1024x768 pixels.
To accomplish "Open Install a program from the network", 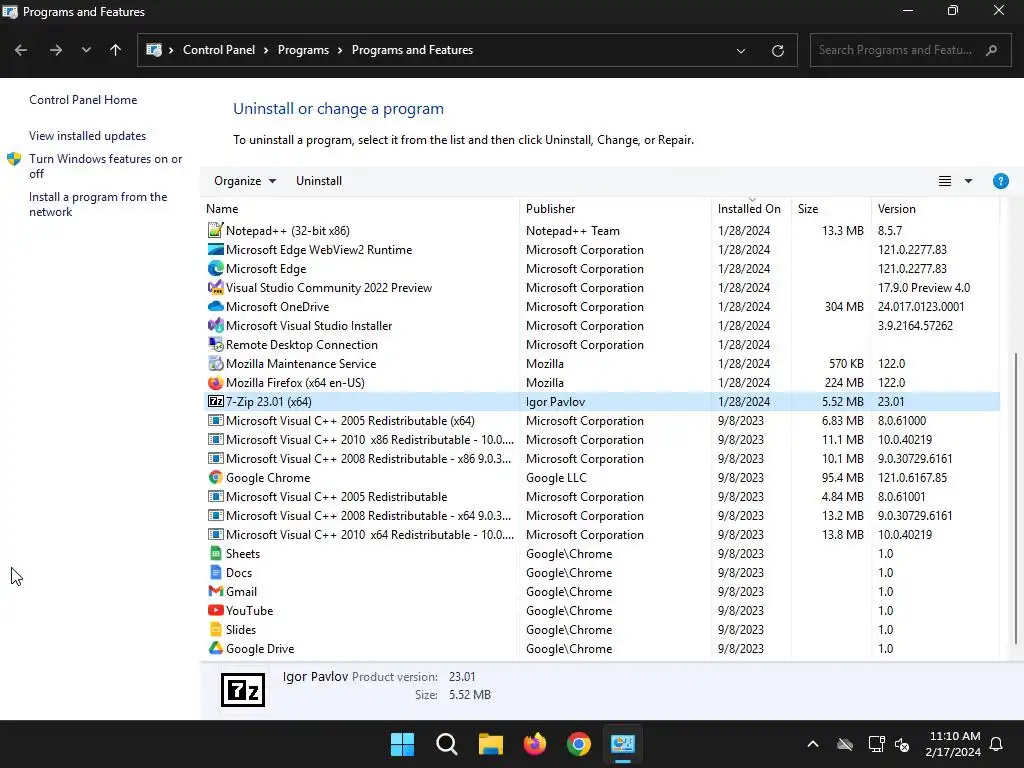I will pos(98,204).
